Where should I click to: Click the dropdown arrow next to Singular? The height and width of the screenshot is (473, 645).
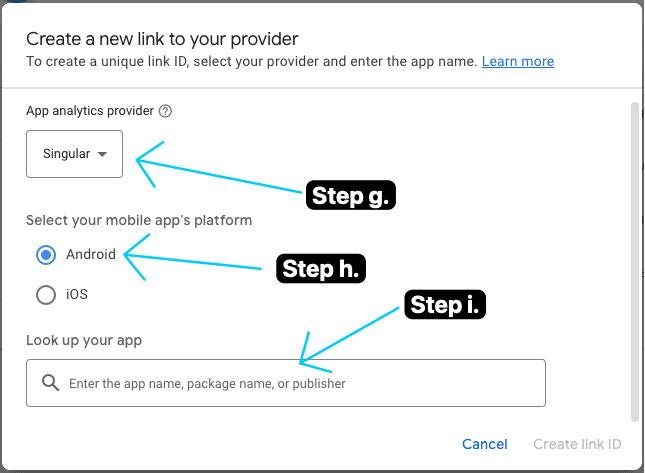(102, 154)
